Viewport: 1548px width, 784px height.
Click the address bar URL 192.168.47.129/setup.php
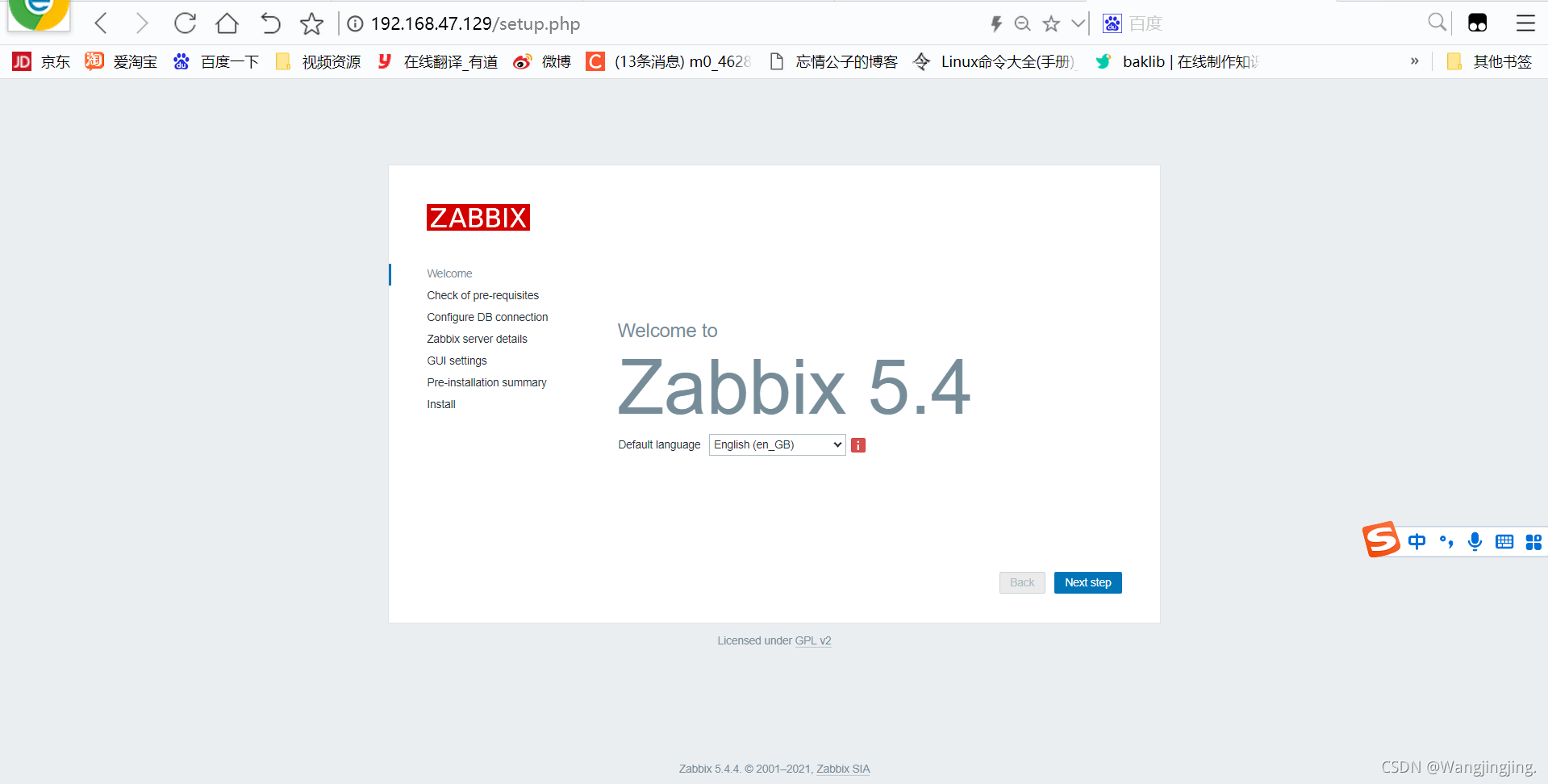coord(475,23)
